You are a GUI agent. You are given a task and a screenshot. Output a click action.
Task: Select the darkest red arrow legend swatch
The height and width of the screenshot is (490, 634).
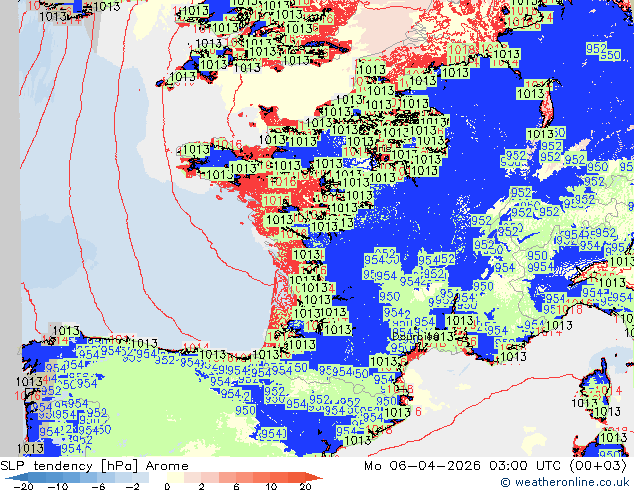[314, 477]
